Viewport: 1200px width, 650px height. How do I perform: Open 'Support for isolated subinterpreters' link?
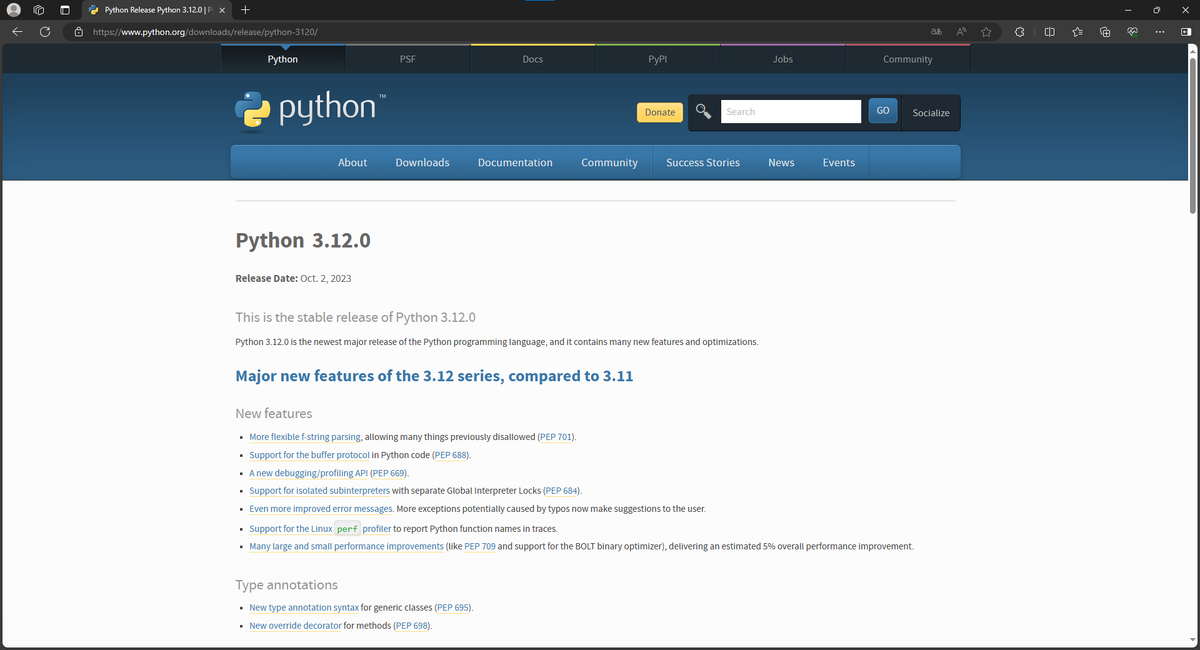pyautogui.click(x=319, y=491)
